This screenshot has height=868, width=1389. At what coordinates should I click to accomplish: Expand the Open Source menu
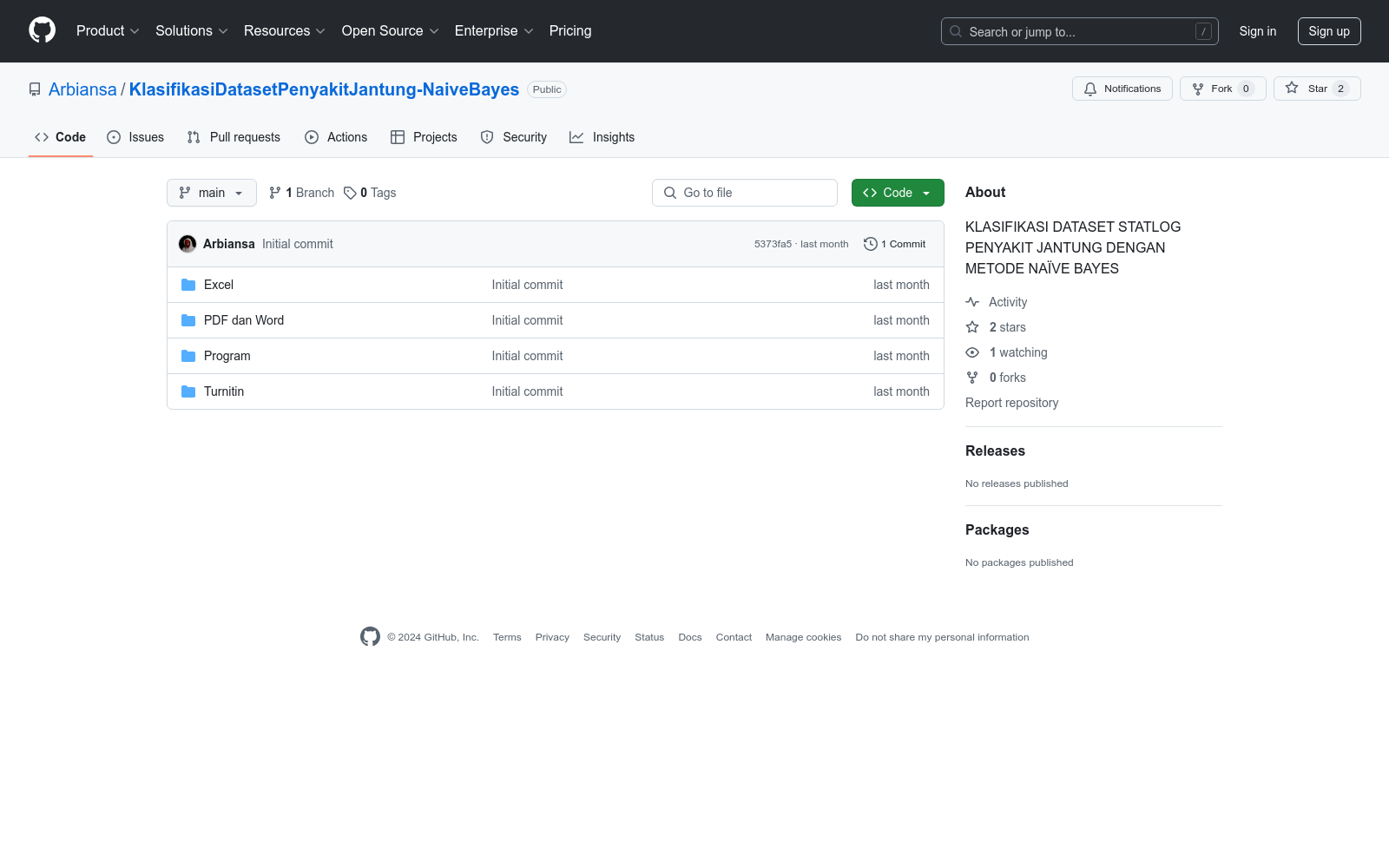pyautogui.click(x=391, y=30)
